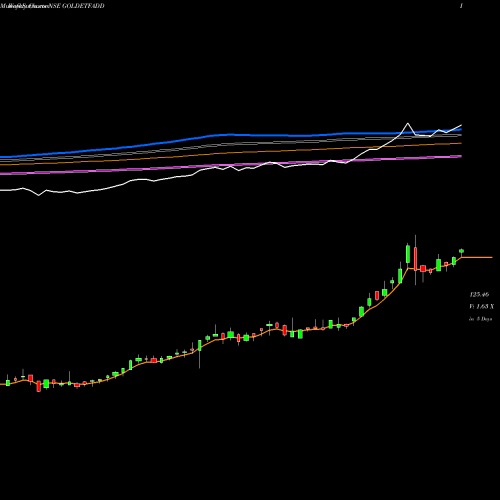The image size is (500, 500).
Task: Select the thick blue moving average line
Action: 230,135
